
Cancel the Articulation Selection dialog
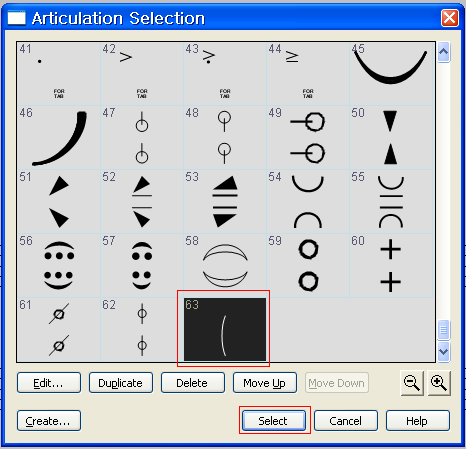coord(346,421)
